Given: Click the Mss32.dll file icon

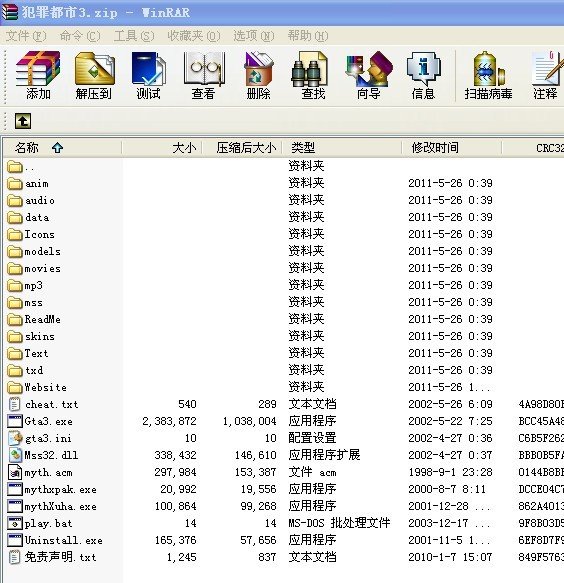Looking at the screenshot, I should point(15,455).
